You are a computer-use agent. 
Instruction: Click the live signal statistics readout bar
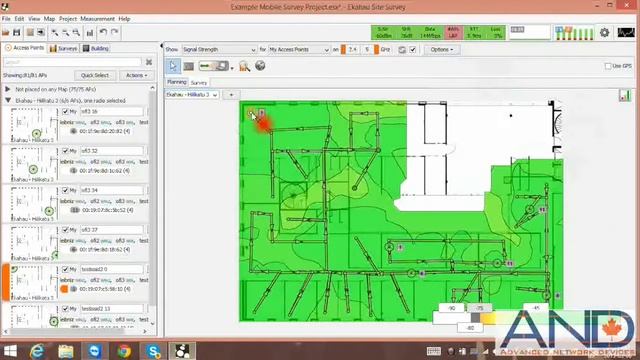(438, 33)
